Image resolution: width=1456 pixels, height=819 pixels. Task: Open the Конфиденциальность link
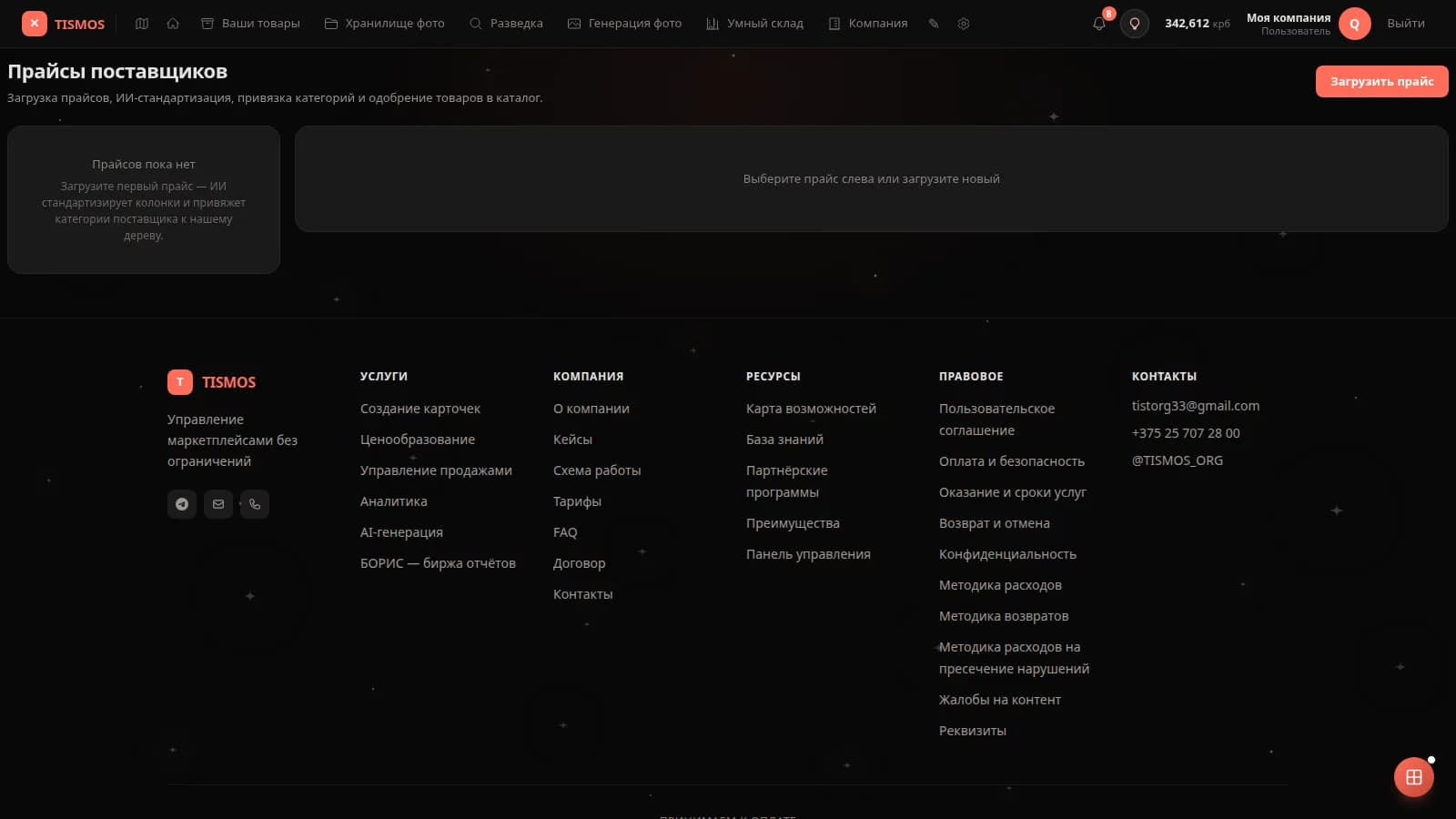pos(1007,554)
